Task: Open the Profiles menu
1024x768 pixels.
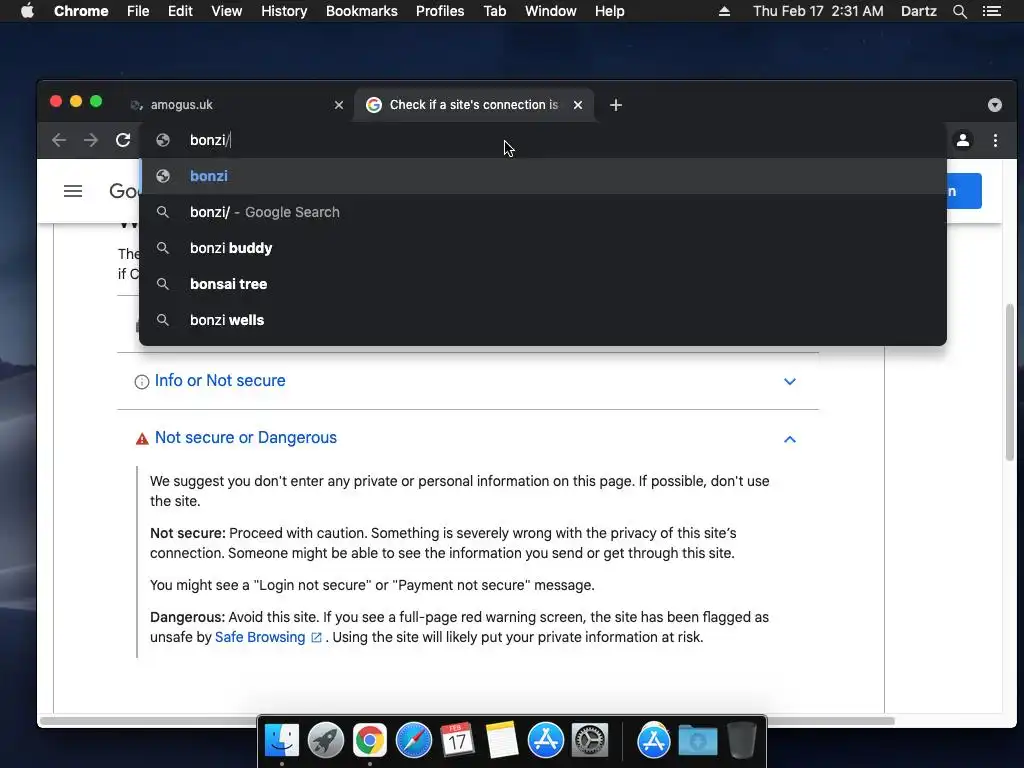Action: click(440, 11)
